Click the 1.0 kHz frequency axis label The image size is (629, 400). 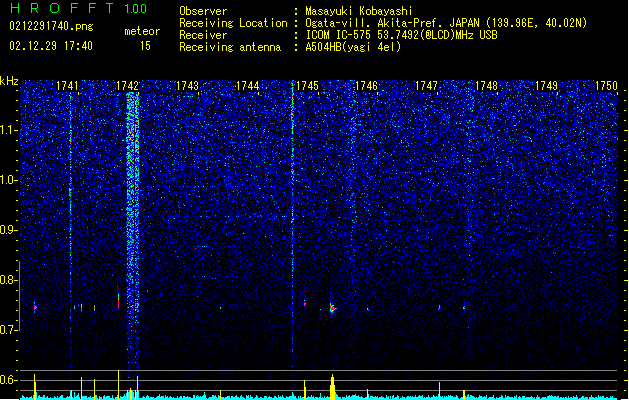tap(9, 180)
